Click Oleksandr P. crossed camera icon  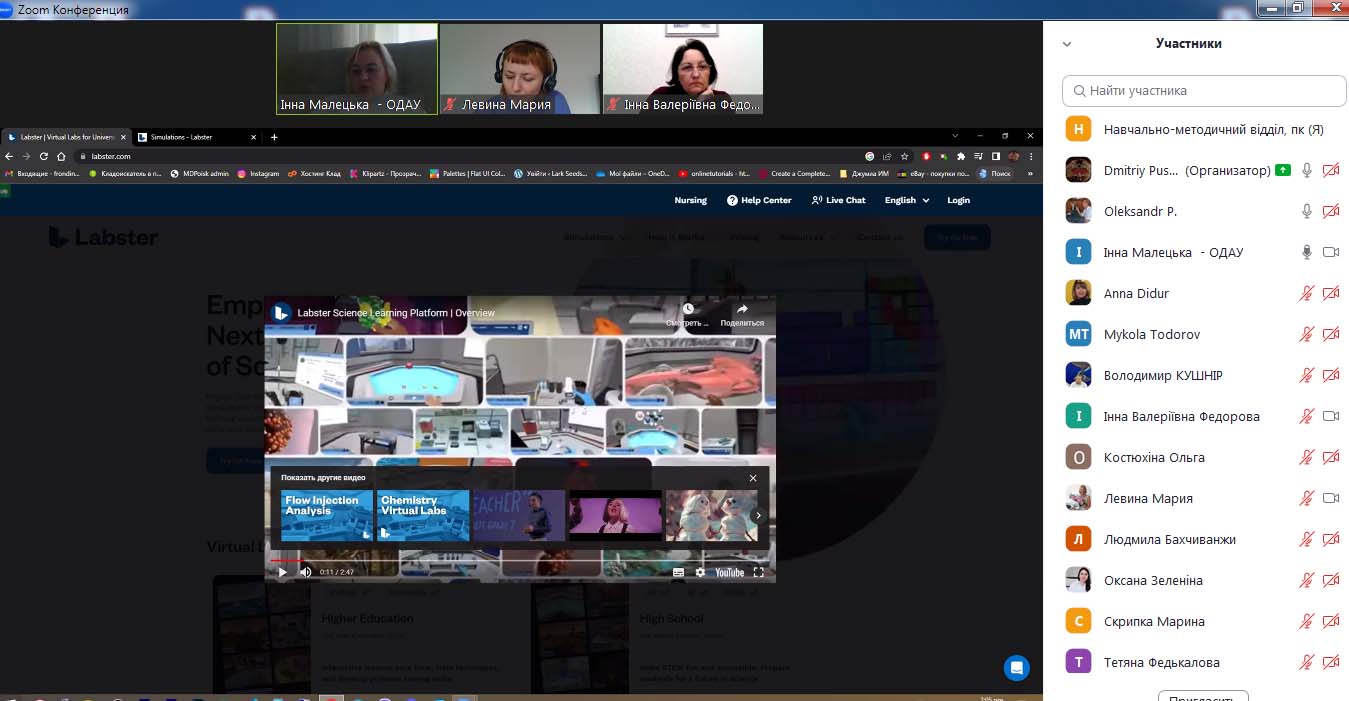[1330, 211]
